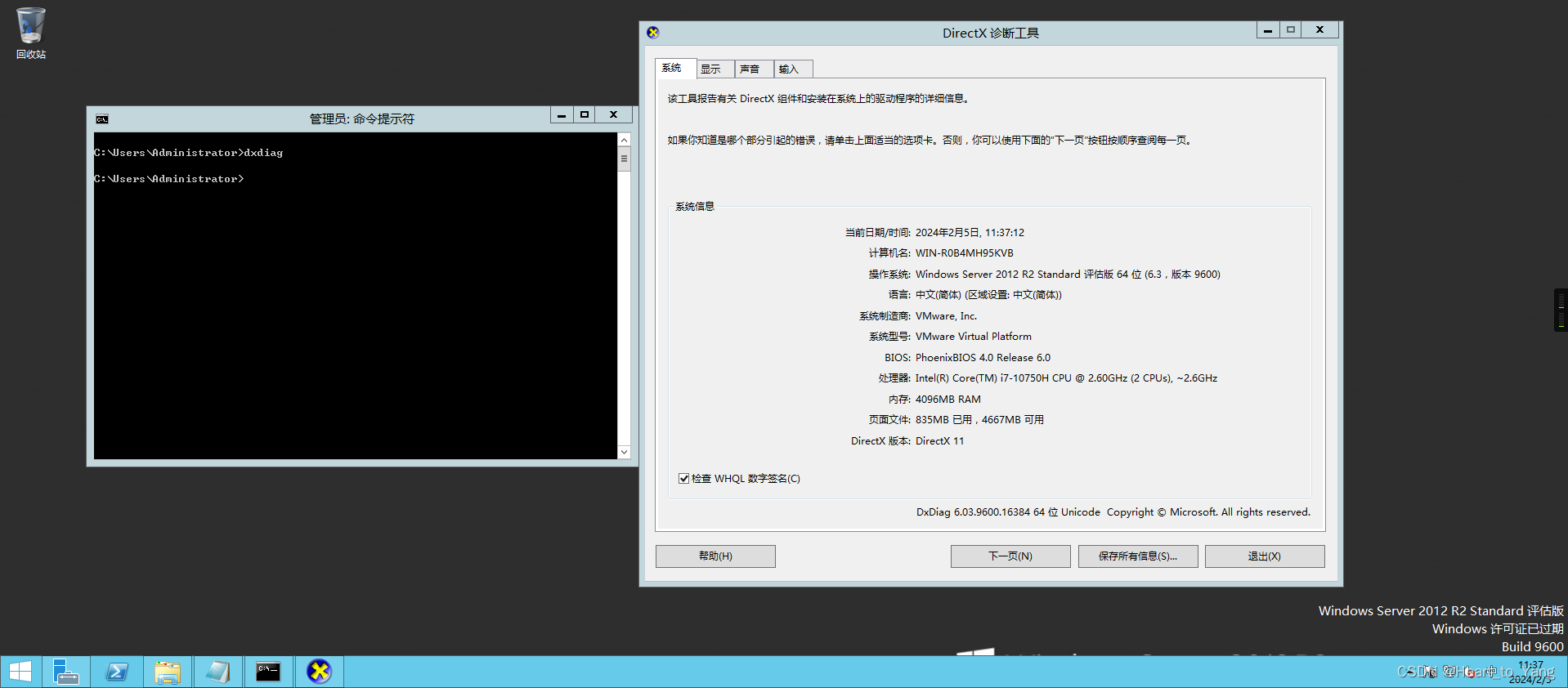Open the Windows Start button

pyautogui.click(x=20, y=672)
